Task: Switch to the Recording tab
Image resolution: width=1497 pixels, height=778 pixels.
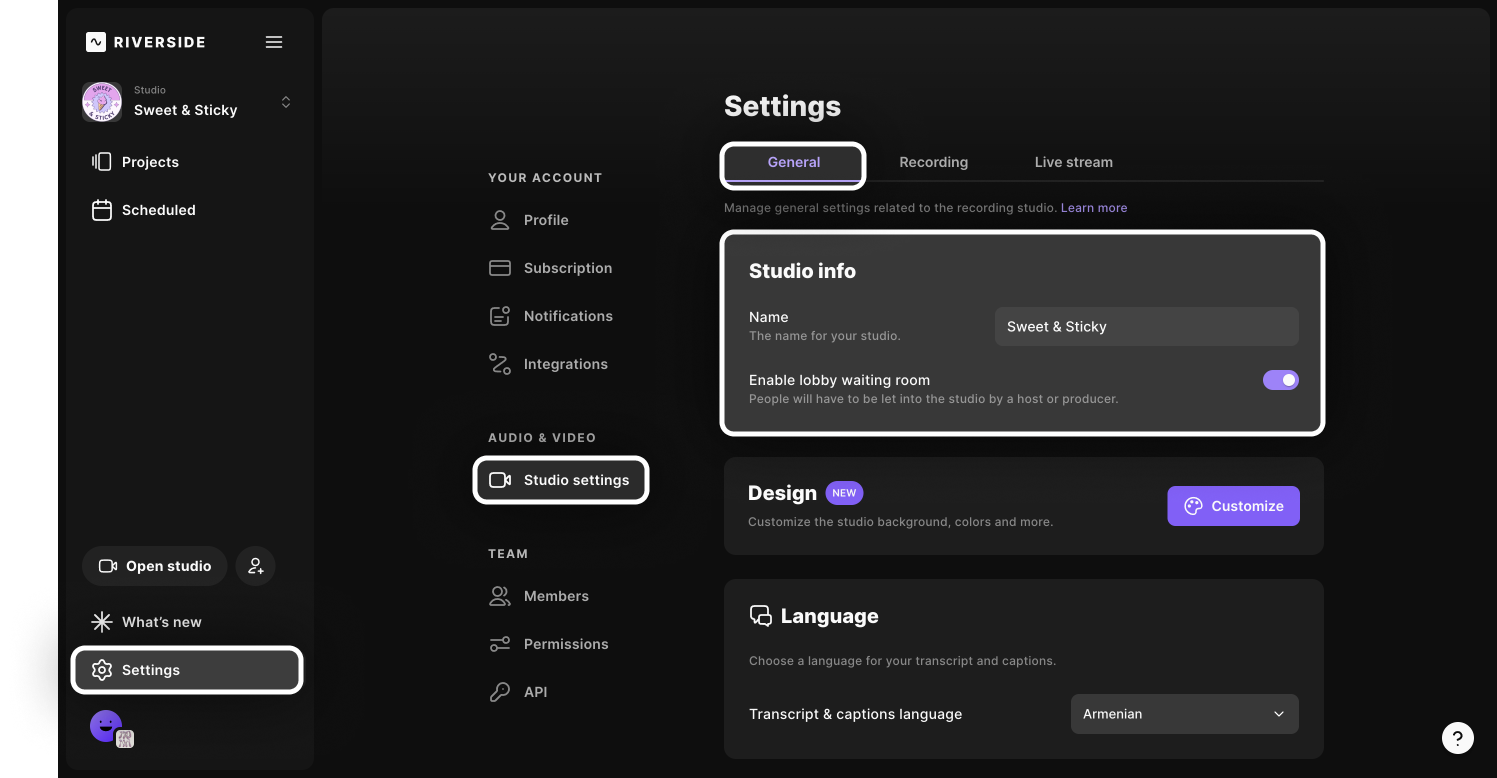Action: pos(933,162)
